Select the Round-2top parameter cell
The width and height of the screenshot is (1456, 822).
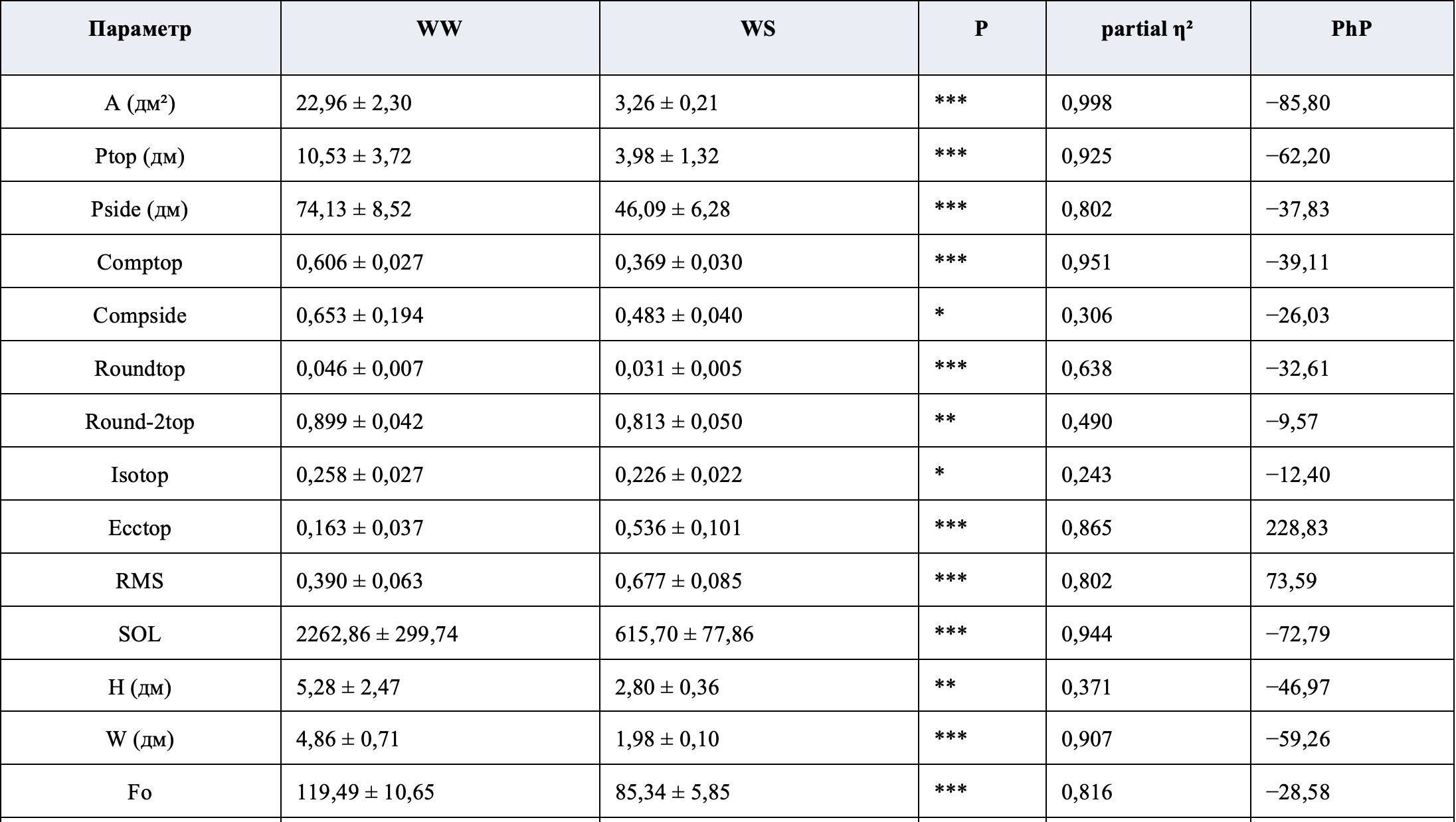tap(140, 422)
